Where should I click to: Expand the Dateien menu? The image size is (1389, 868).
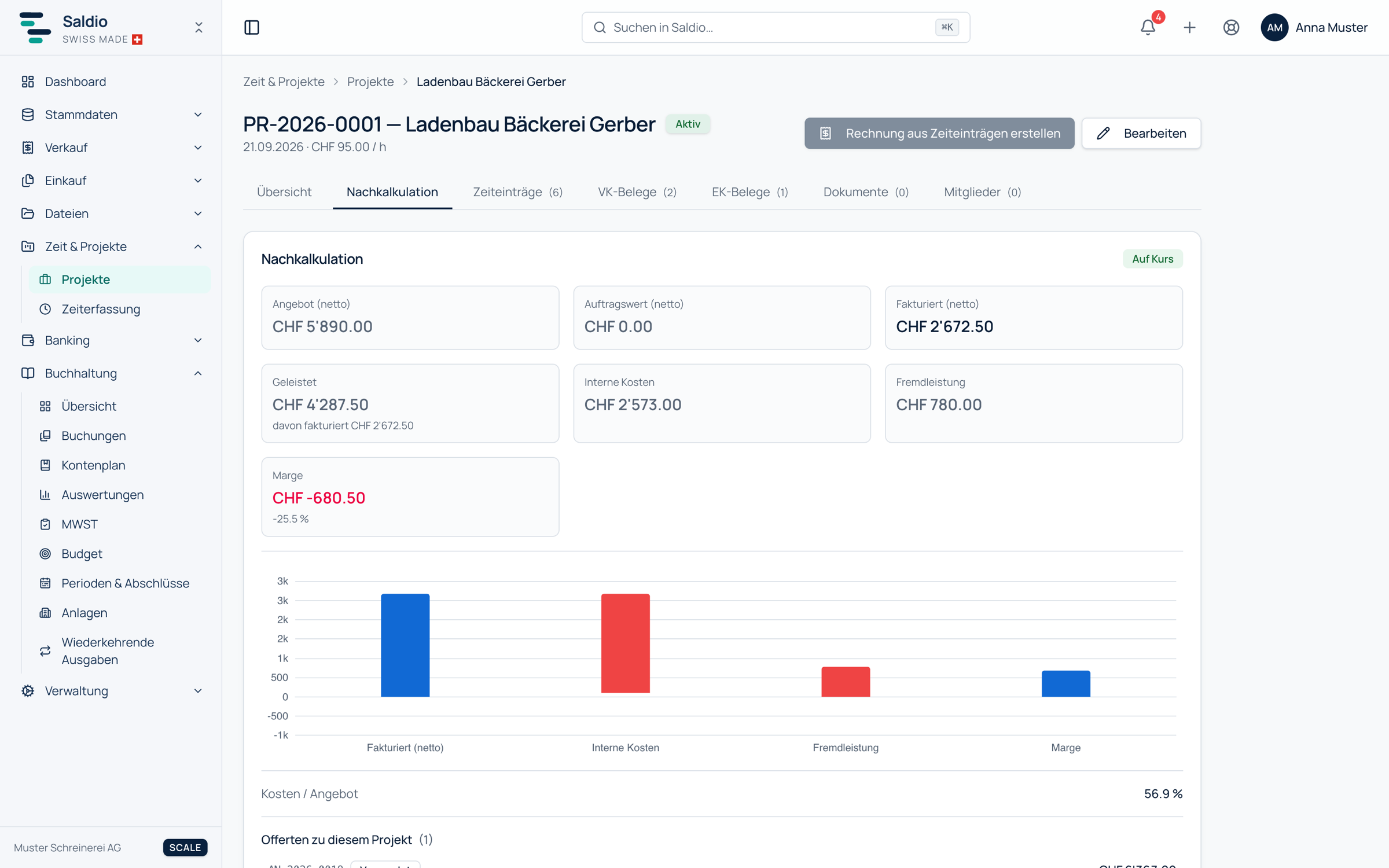coord(111,214)
